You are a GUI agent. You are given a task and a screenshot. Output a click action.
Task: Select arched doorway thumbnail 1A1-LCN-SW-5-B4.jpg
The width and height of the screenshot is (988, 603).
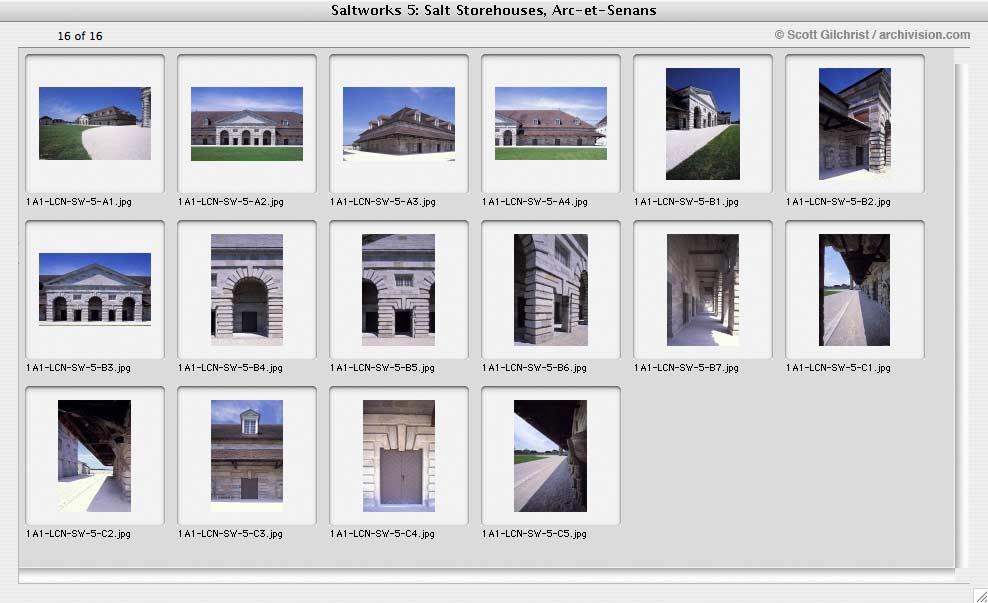pos(246,290)
